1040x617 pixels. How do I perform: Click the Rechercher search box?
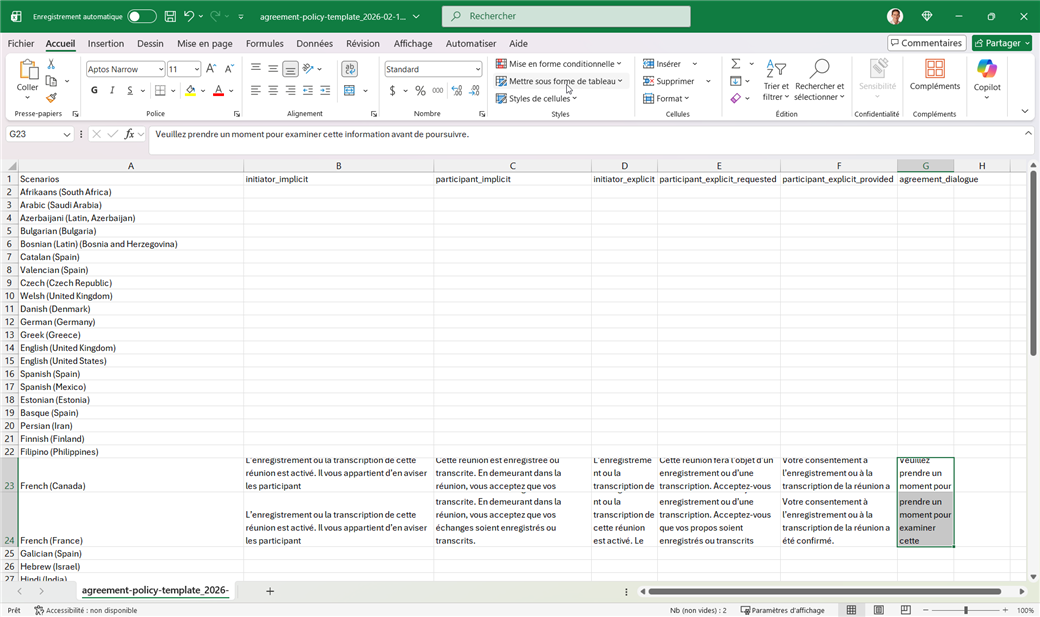pos(566,17)
